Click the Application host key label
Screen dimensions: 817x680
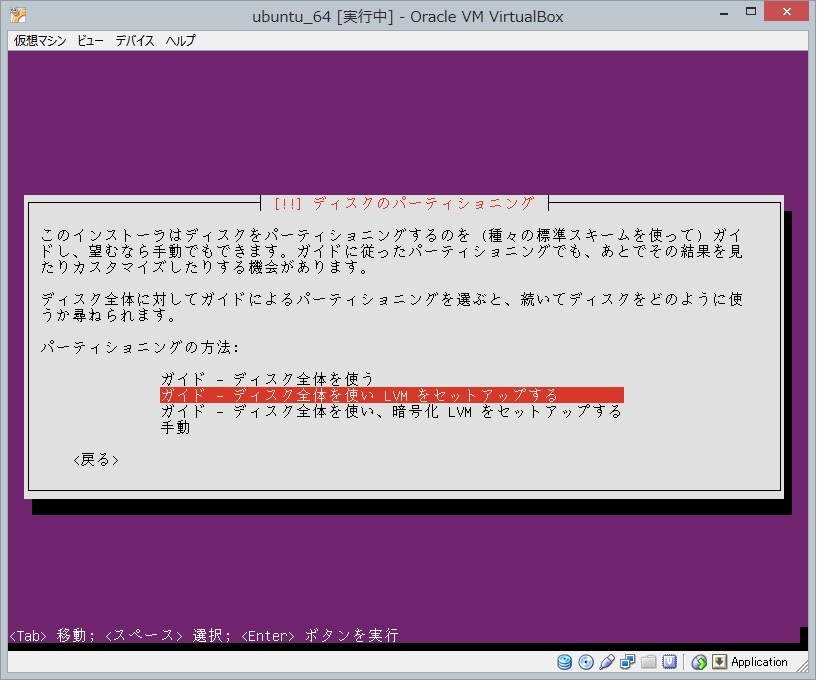(x=759, y=662)
